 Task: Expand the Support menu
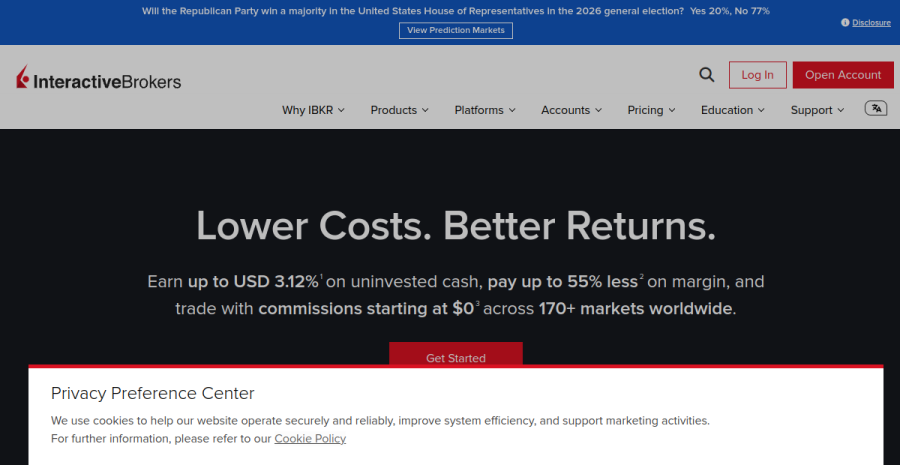click(817, 110)
